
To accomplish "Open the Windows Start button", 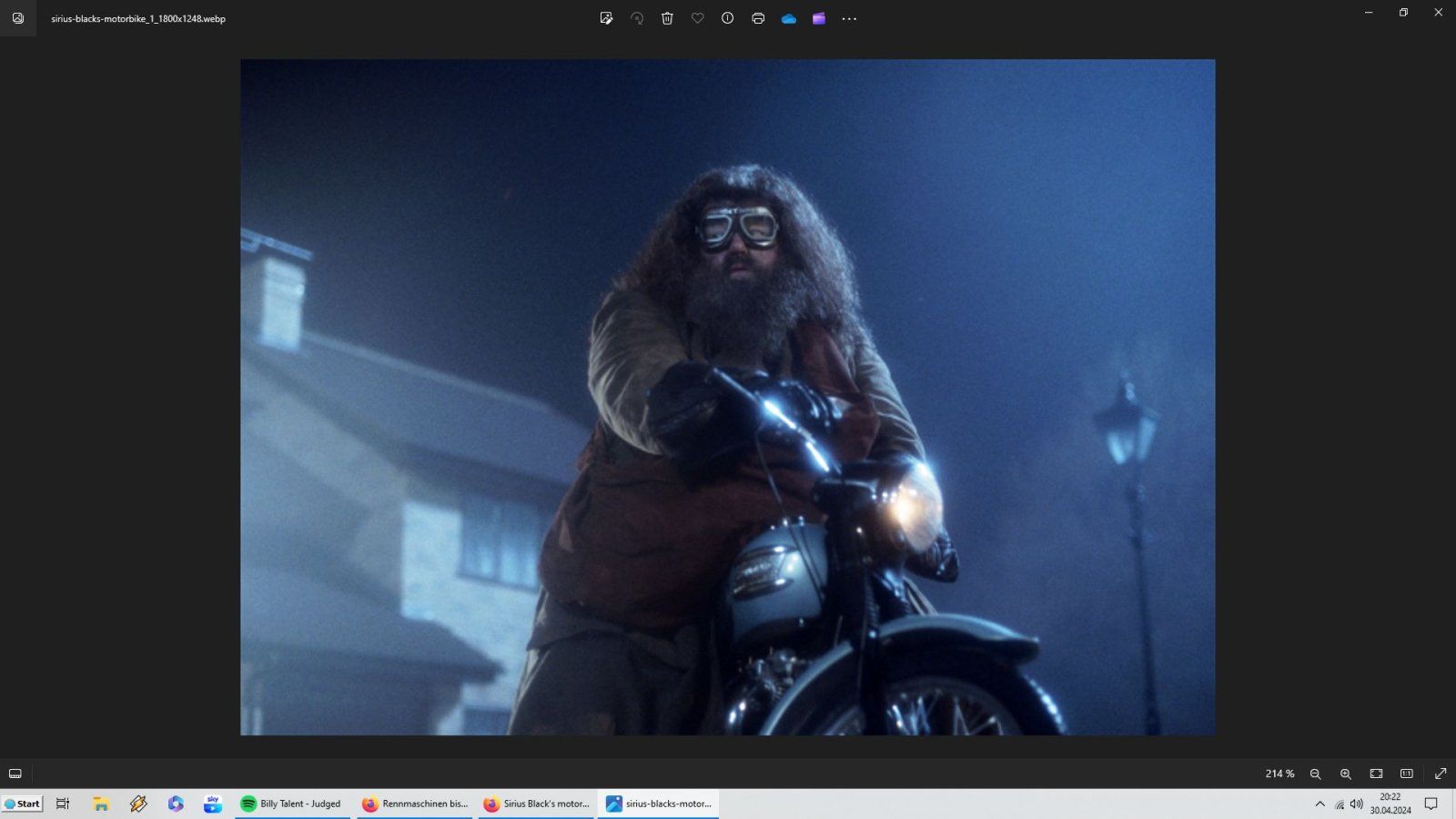I will click(x=23, y=804).
